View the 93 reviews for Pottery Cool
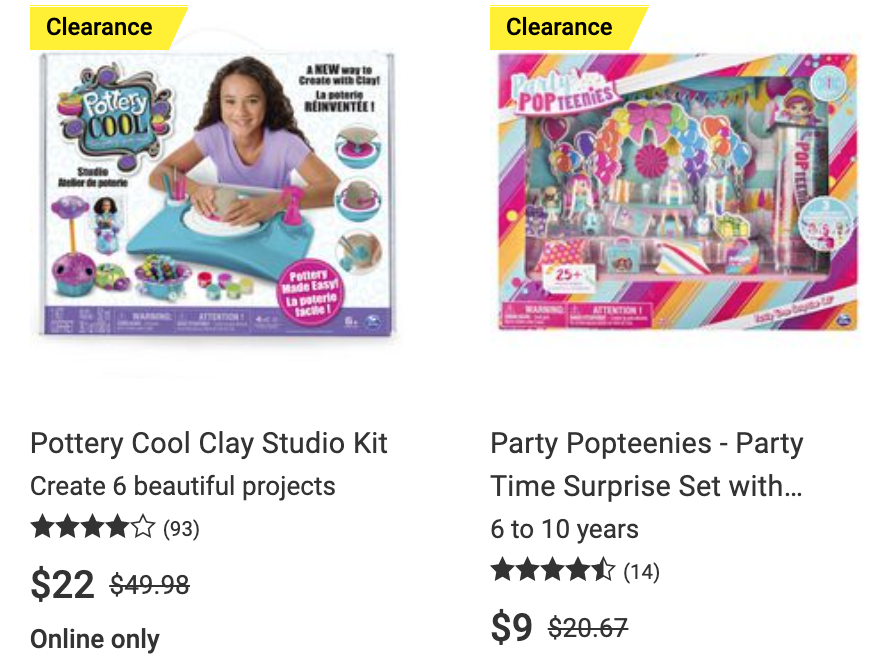882x658 pixels. (x=181, y=529)
